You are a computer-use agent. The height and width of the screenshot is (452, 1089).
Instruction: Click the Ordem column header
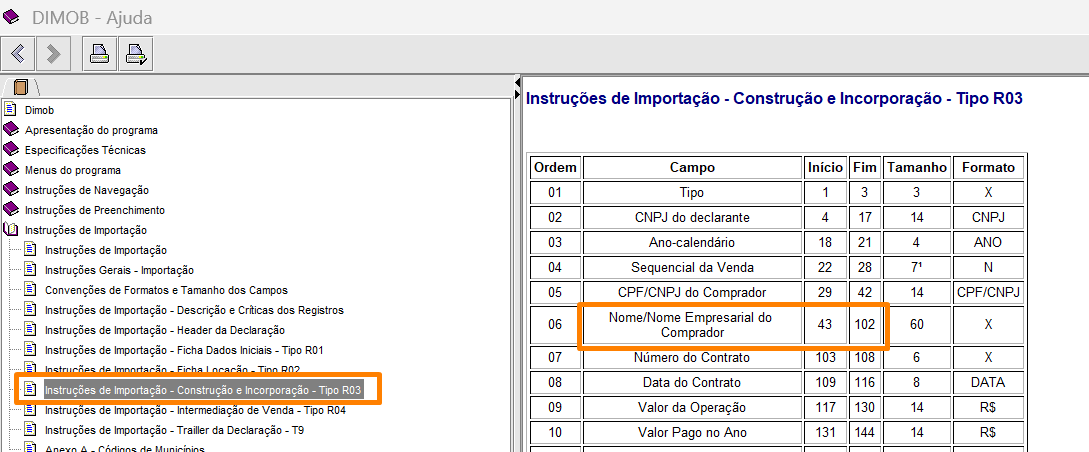pyautogui.click(x=555, y=167)
